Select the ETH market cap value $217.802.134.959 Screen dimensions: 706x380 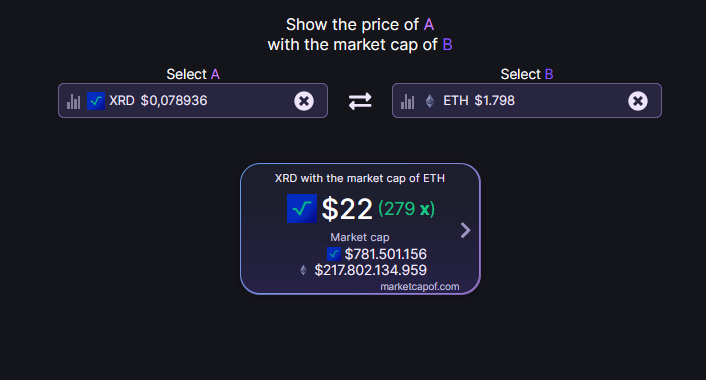[371, 270]
